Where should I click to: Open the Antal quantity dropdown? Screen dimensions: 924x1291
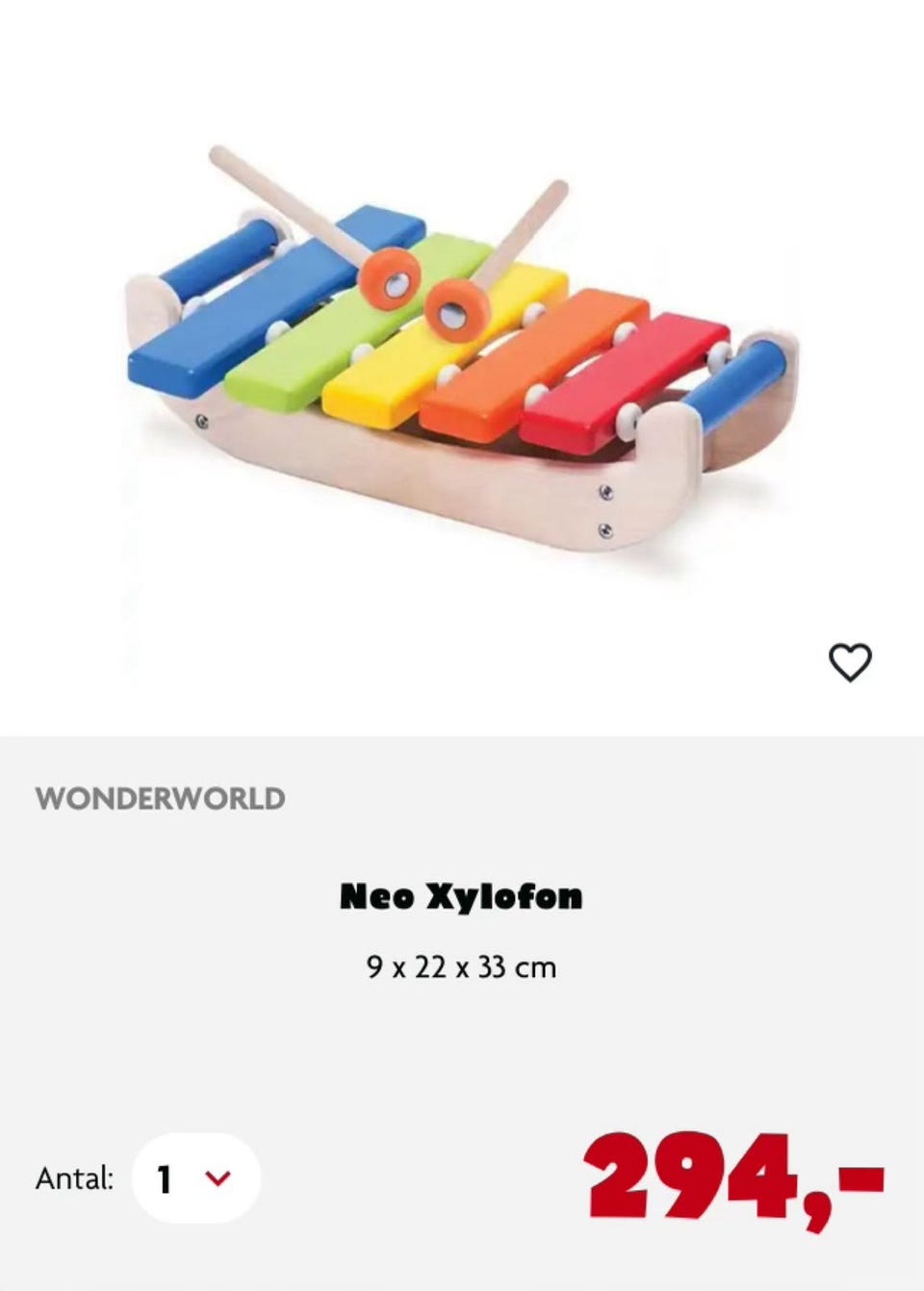point(195,1178)
